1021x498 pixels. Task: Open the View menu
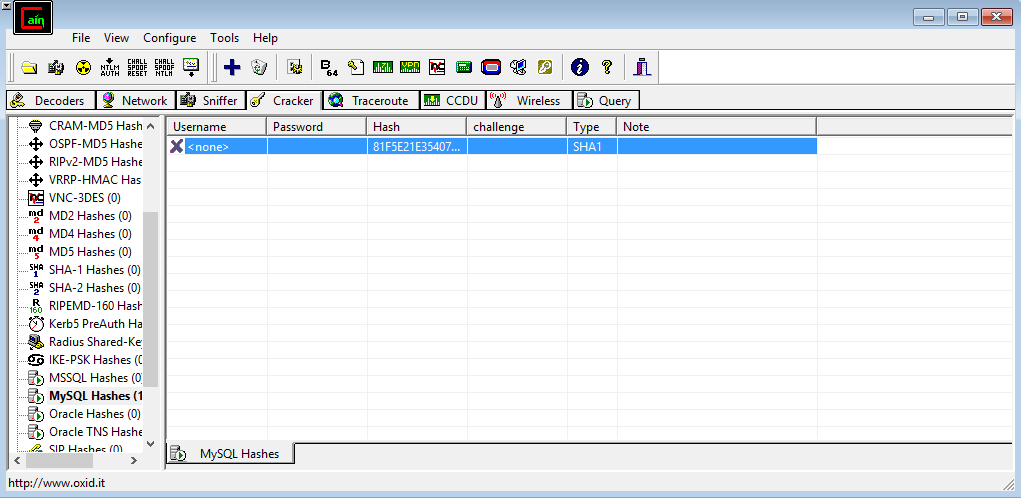117,38
